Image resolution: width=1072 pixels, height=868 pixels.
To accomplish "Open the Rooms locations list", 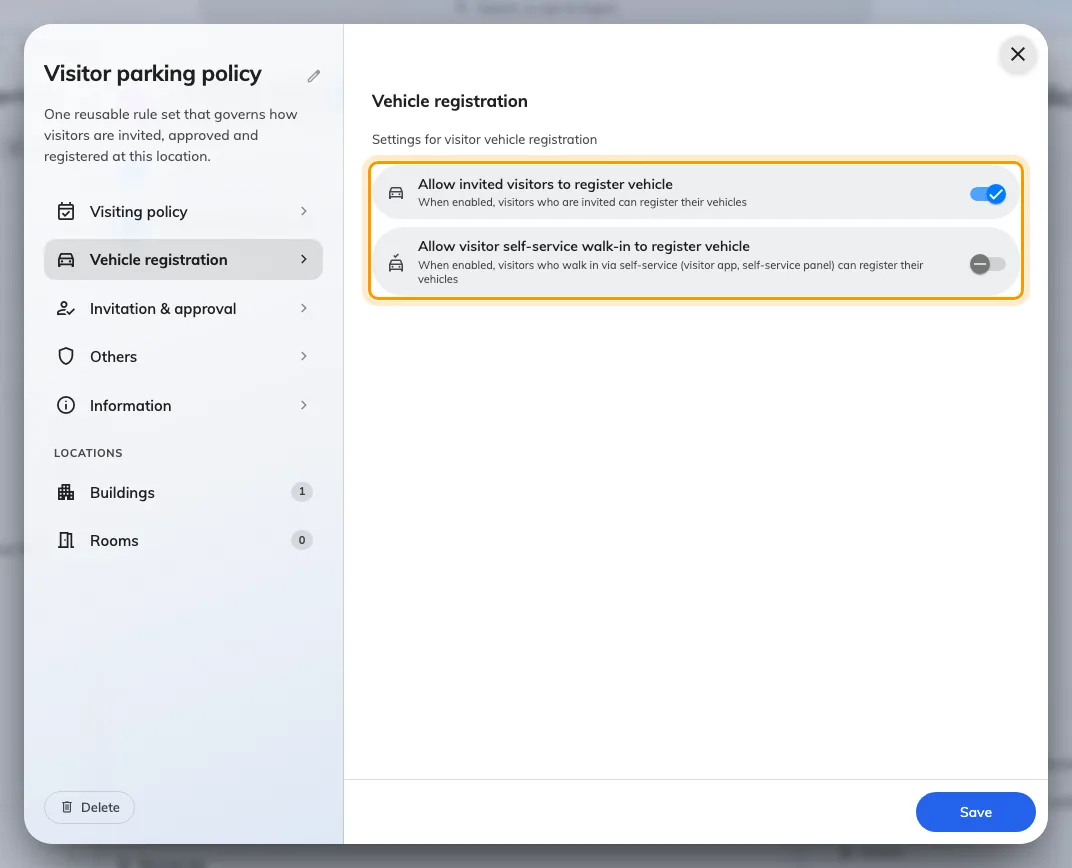I will 183,541.
